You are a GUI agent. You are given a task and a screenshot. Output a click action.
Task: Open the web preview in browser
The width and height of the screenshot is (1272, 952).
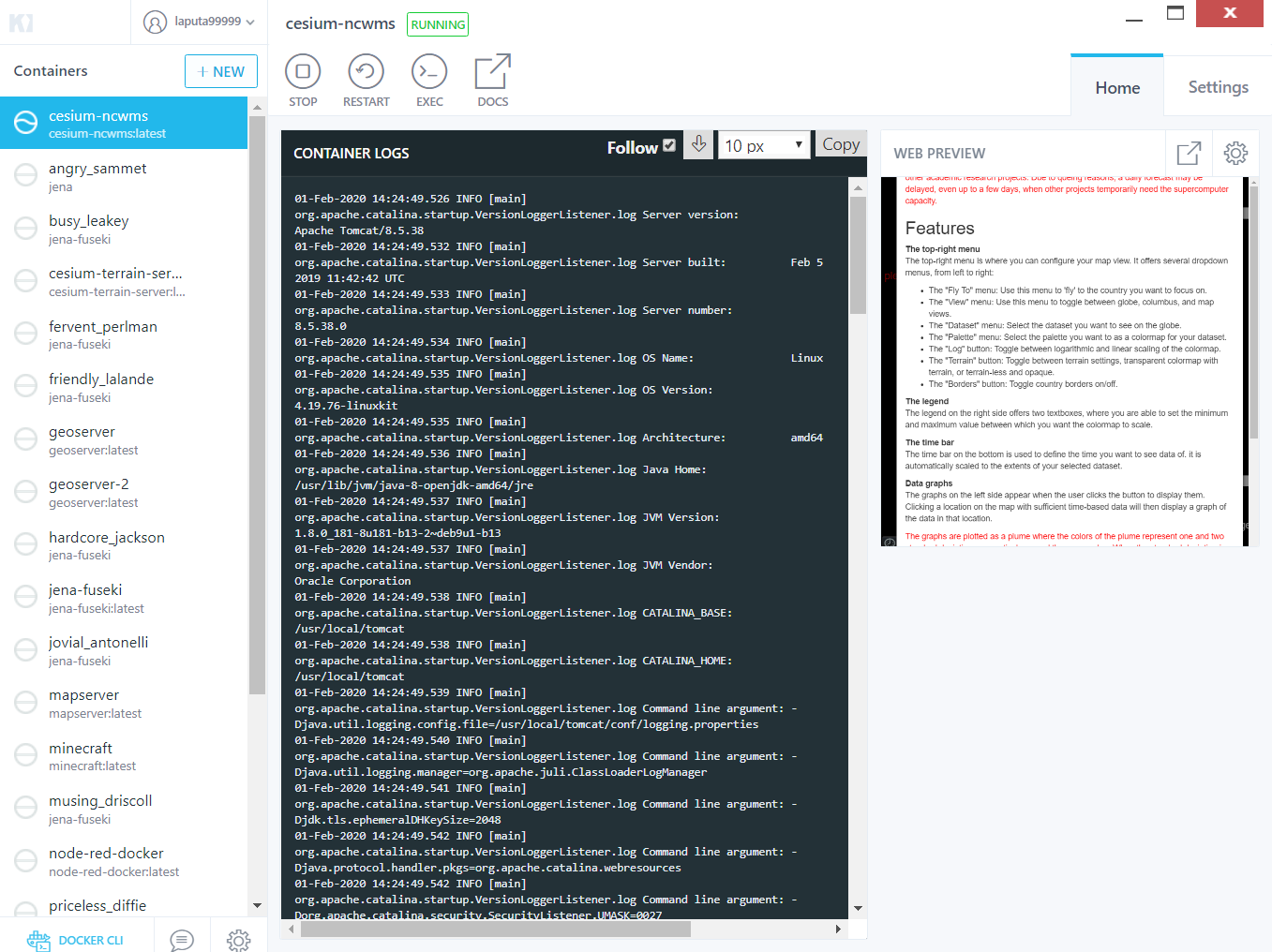tap(1189, 153)
